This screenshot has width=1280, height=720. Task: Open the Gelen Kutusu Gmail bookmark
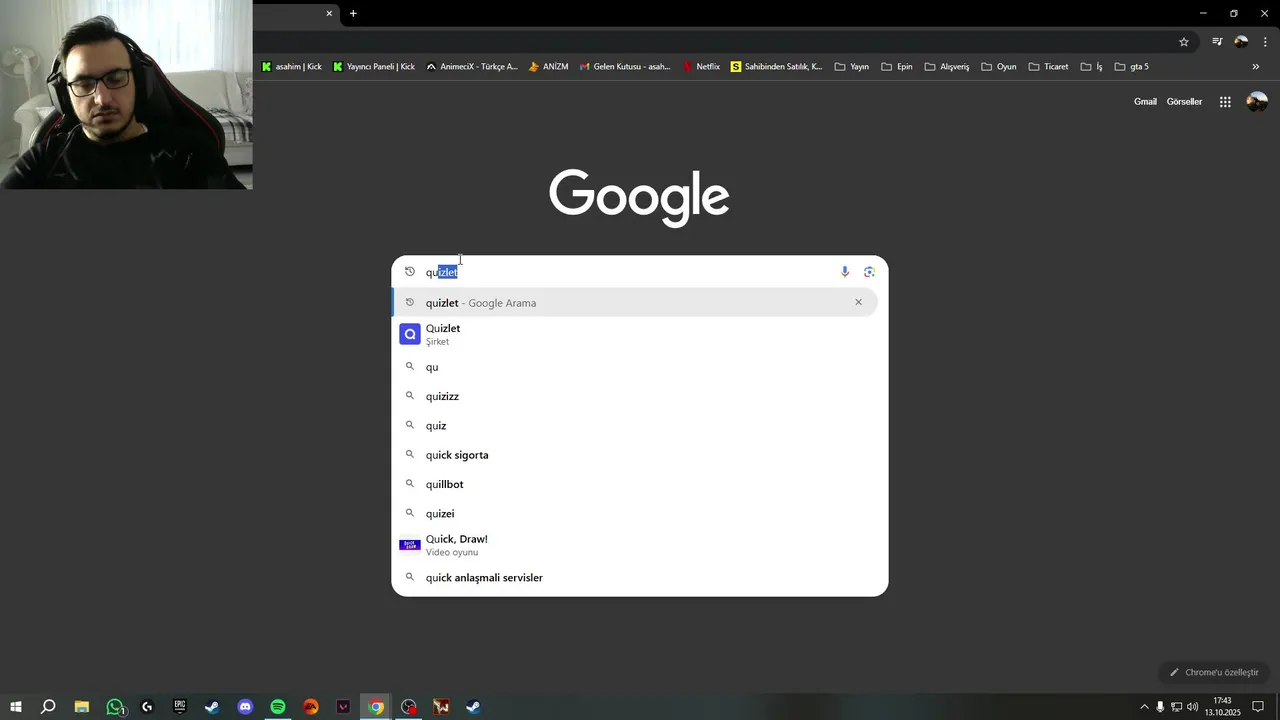coord(625,67)
